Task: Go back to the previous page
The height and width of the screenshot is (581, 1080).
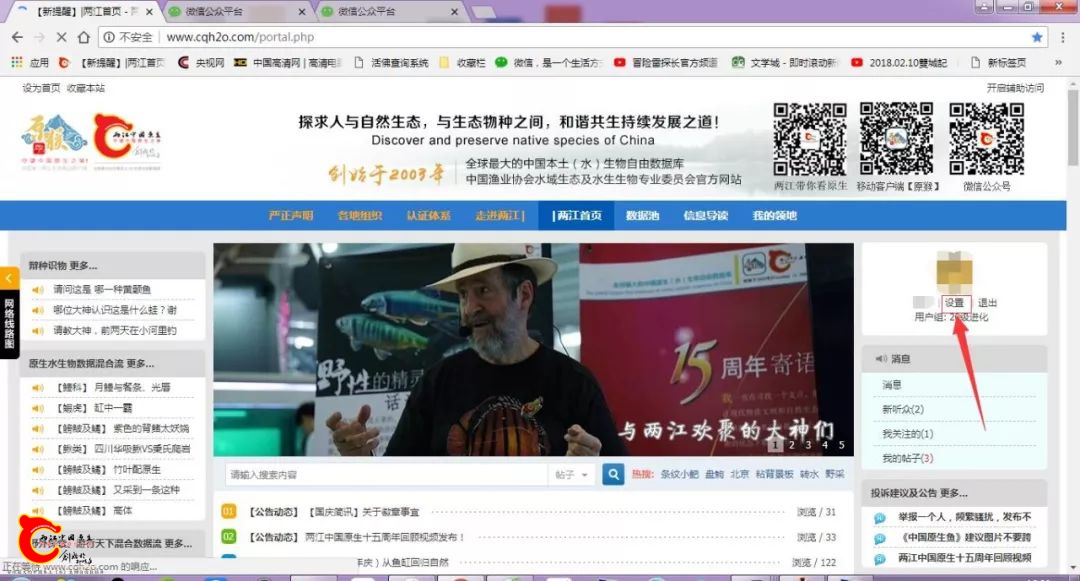Action: pos(17,37)
